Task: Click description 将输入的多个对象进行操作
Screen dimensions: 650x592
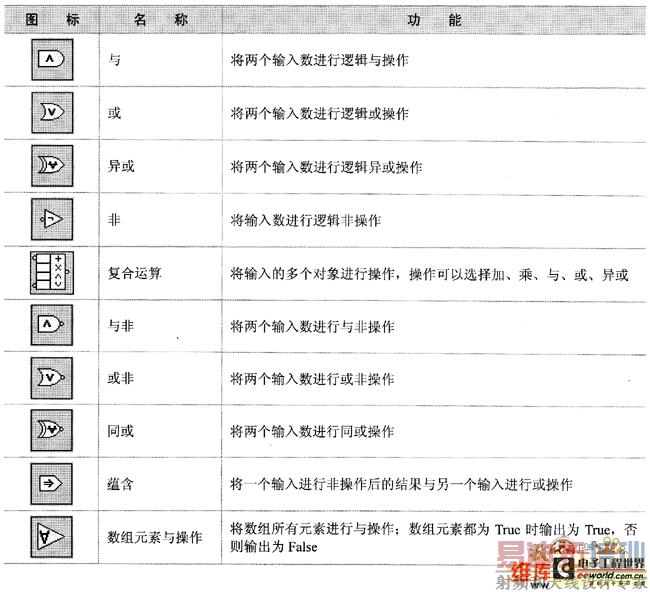Action: (312, 274)
